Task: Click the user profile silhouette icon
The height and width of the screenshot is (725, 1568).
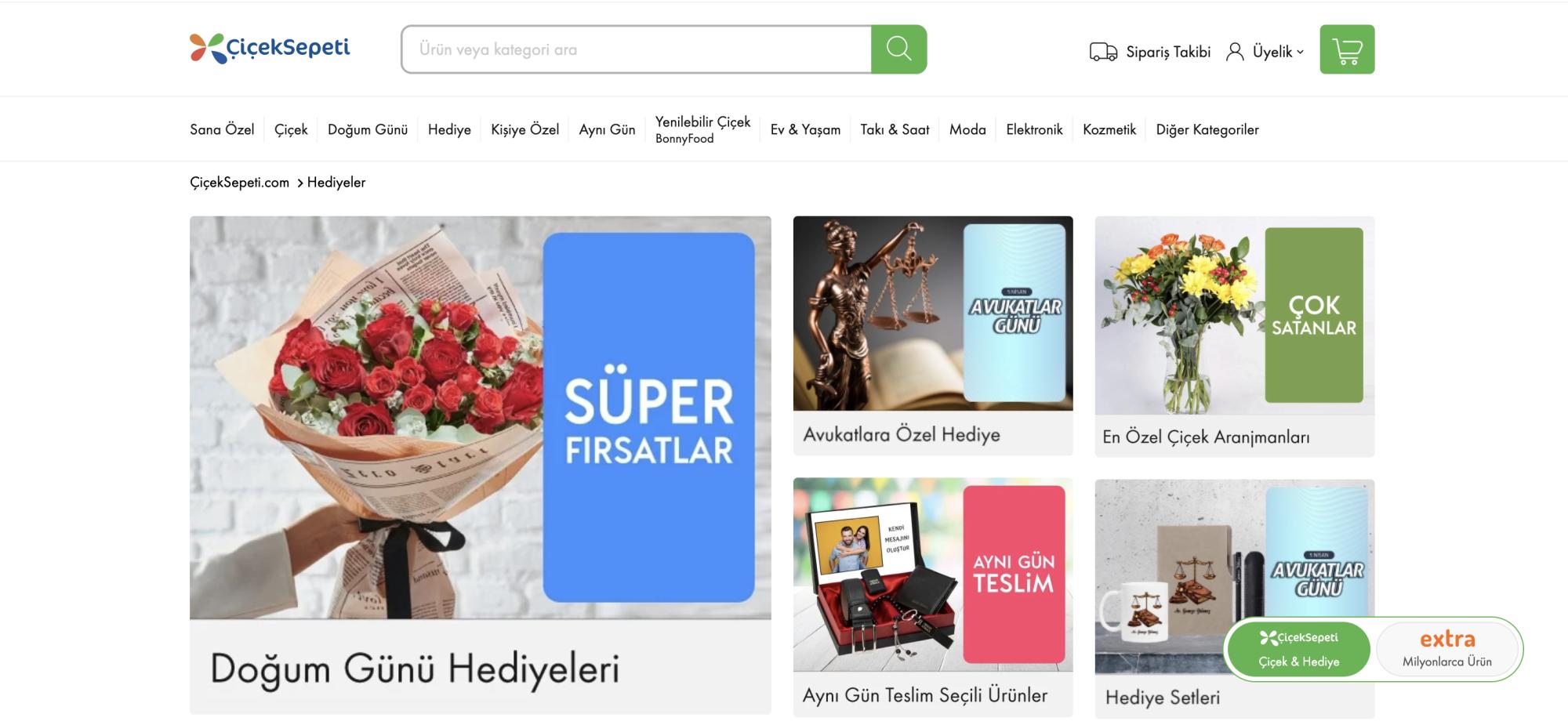Action: pyautogui.click(x=1235, y=52)
